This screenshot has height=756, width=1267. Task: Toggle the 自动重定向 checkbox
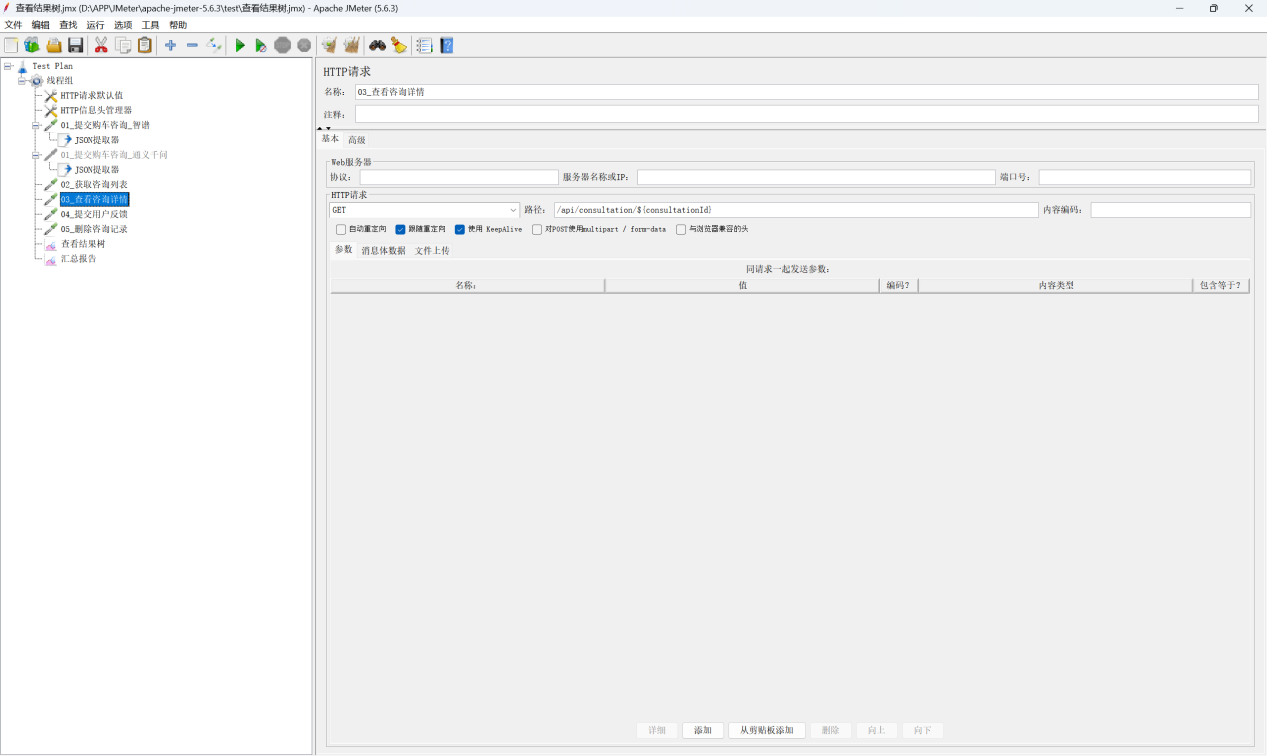(341, 229)
